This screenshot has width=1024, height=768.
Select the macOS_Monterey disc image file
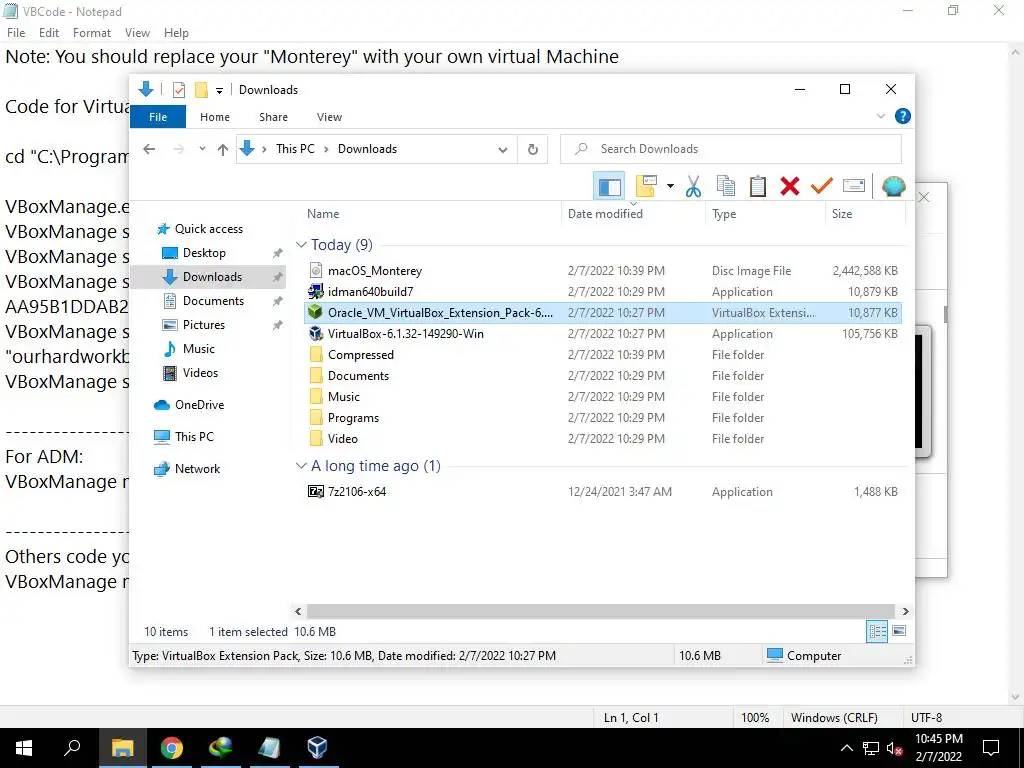coord(603,271)
